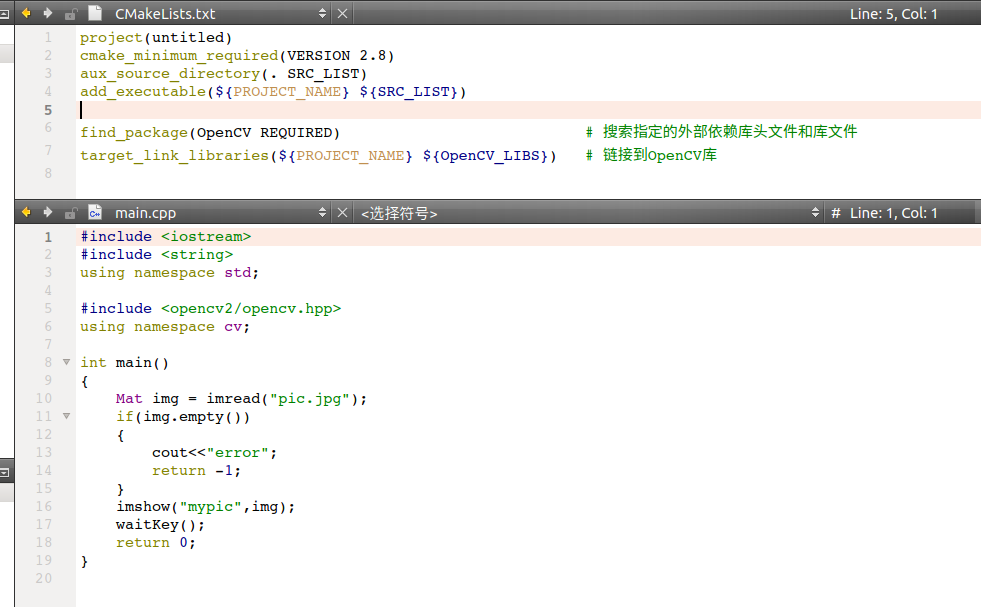Close the CMakeLists.txt document
Image resolution: width=981 pixels, height=607 pixels.
(343, 14)
